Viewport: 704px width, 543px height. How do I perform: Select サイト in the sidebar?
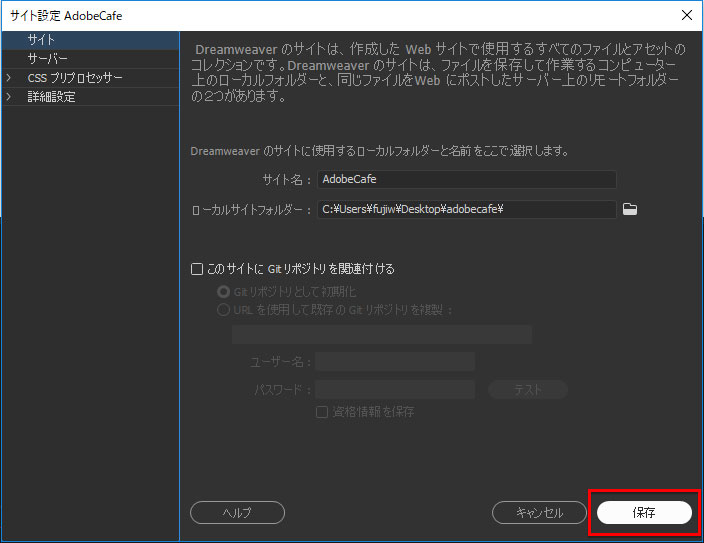41,40
